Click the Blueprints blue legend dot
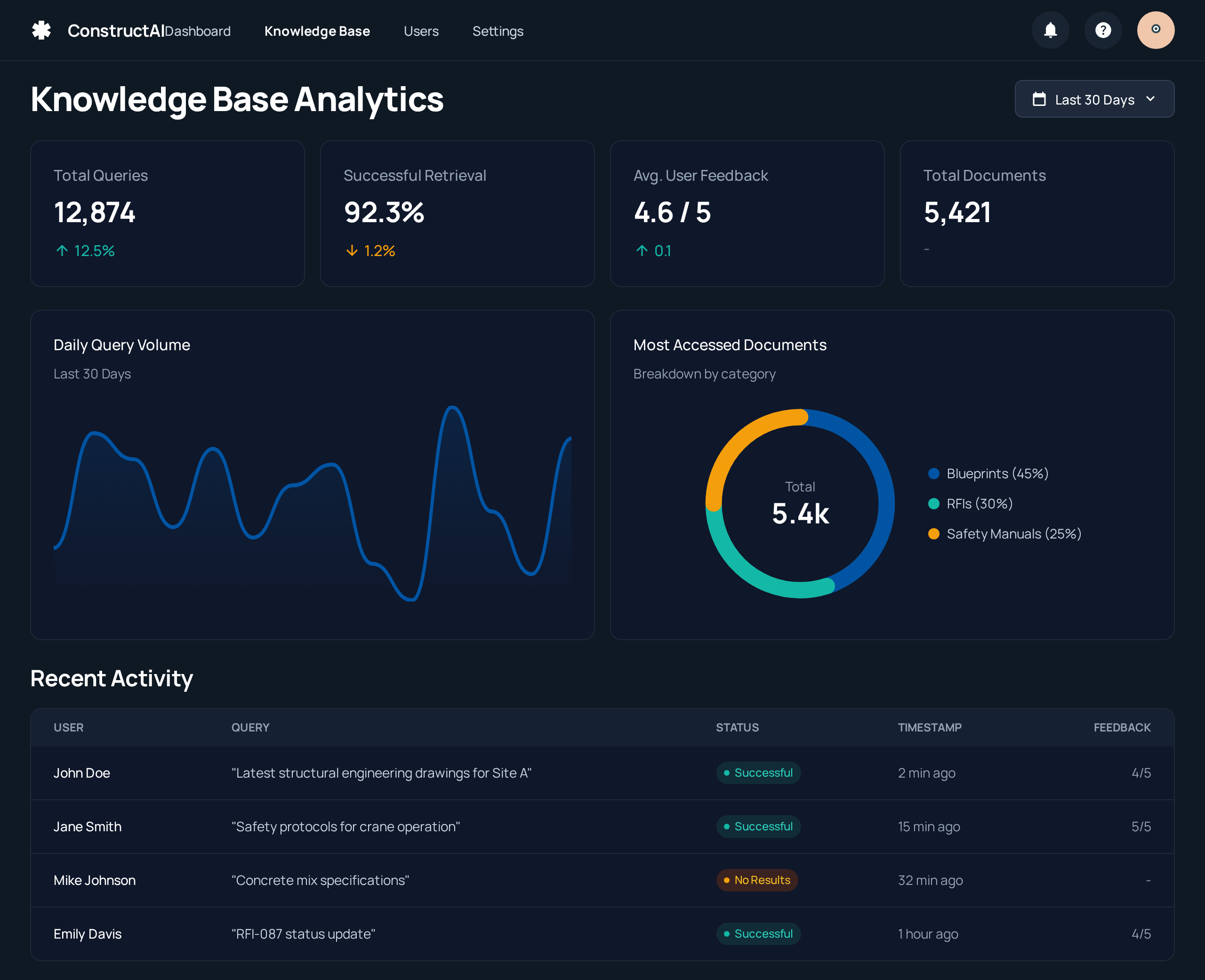 pyautogui.click(x=933, y=474)
